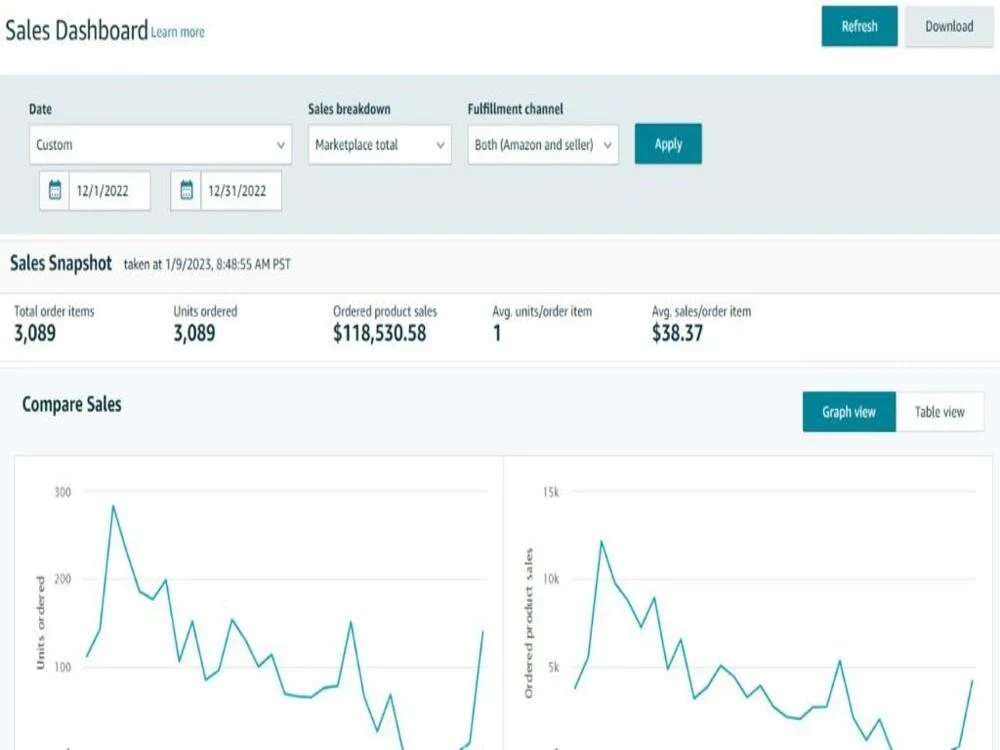Click the Units ordered chart axis label
1000x750 pixels.
click(x=40, y=622)
